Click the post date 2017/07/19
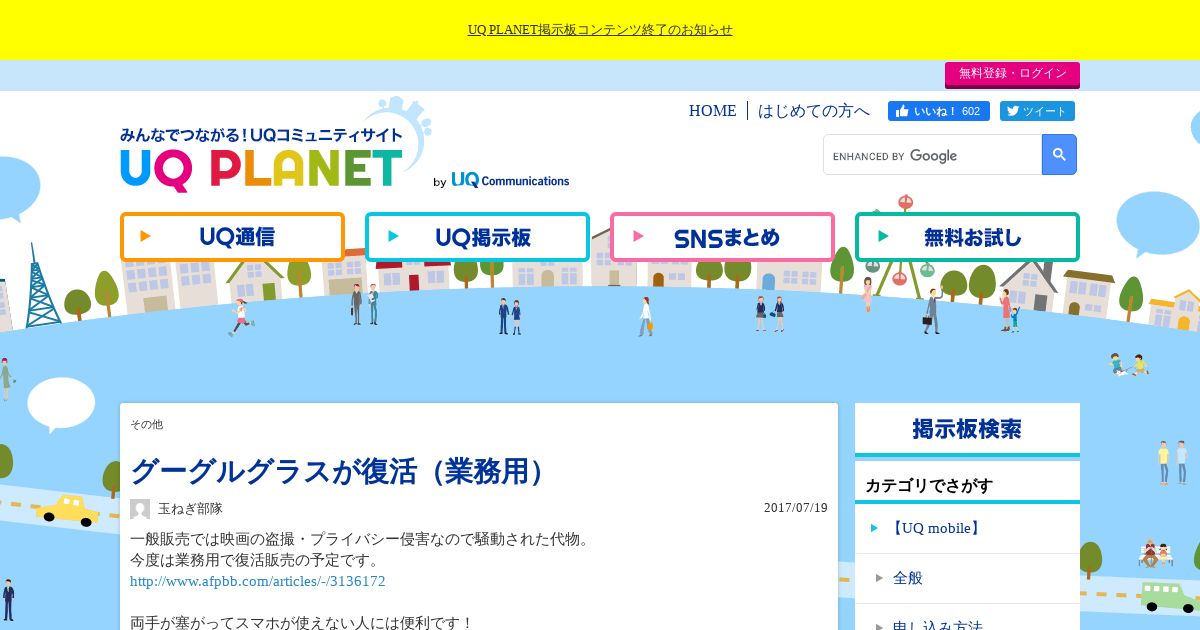This screenshot has width=1200, height=630. point(796,508)
